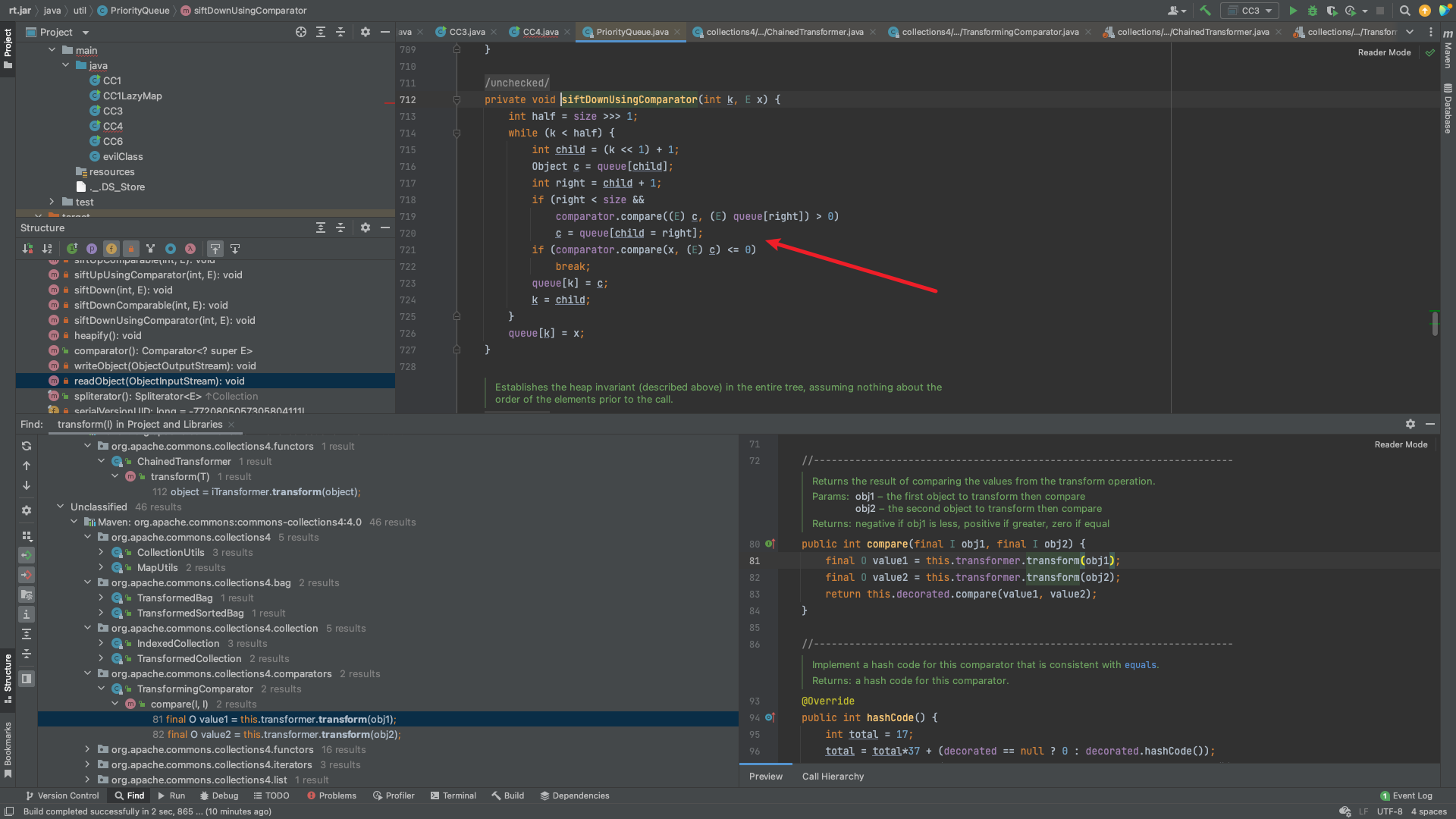Open the CC3 run configuration dropdown

(x=1250, y=11)
